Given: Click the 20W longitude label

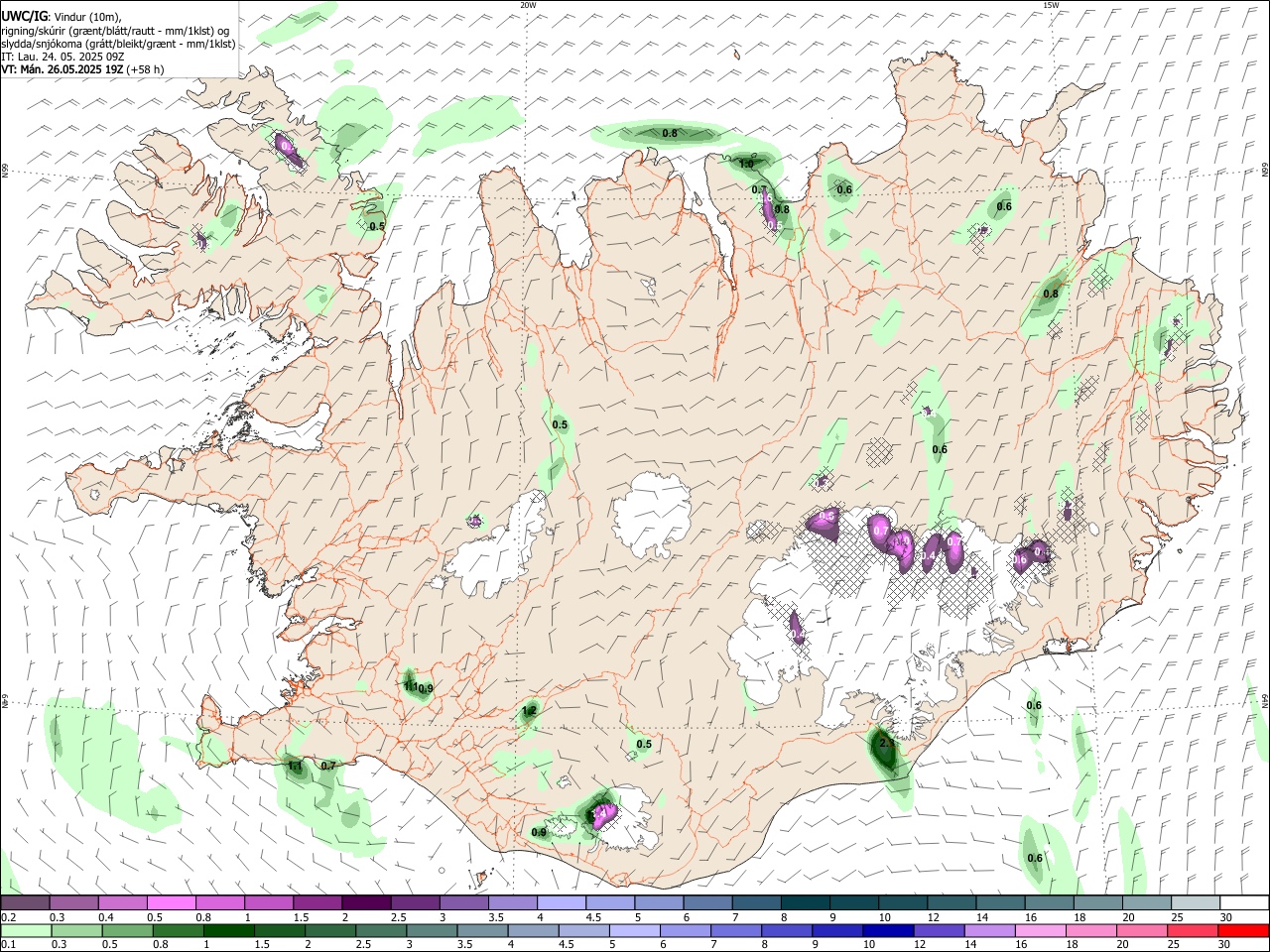Looking at the screenshot, I should [x=528, y=5].
